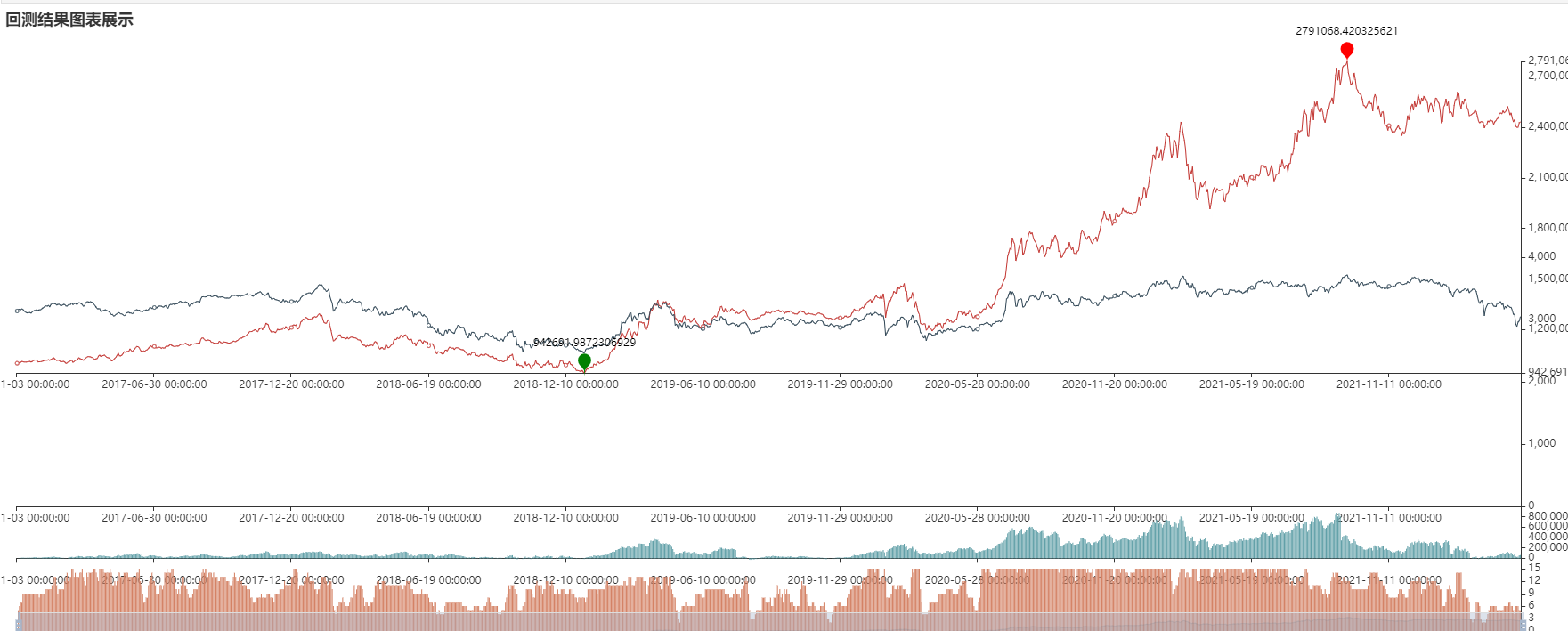Click 2019-06-10 label beneath the price line chart
The height and width of the screenshot is (639, 1568).
click(703, 384)
